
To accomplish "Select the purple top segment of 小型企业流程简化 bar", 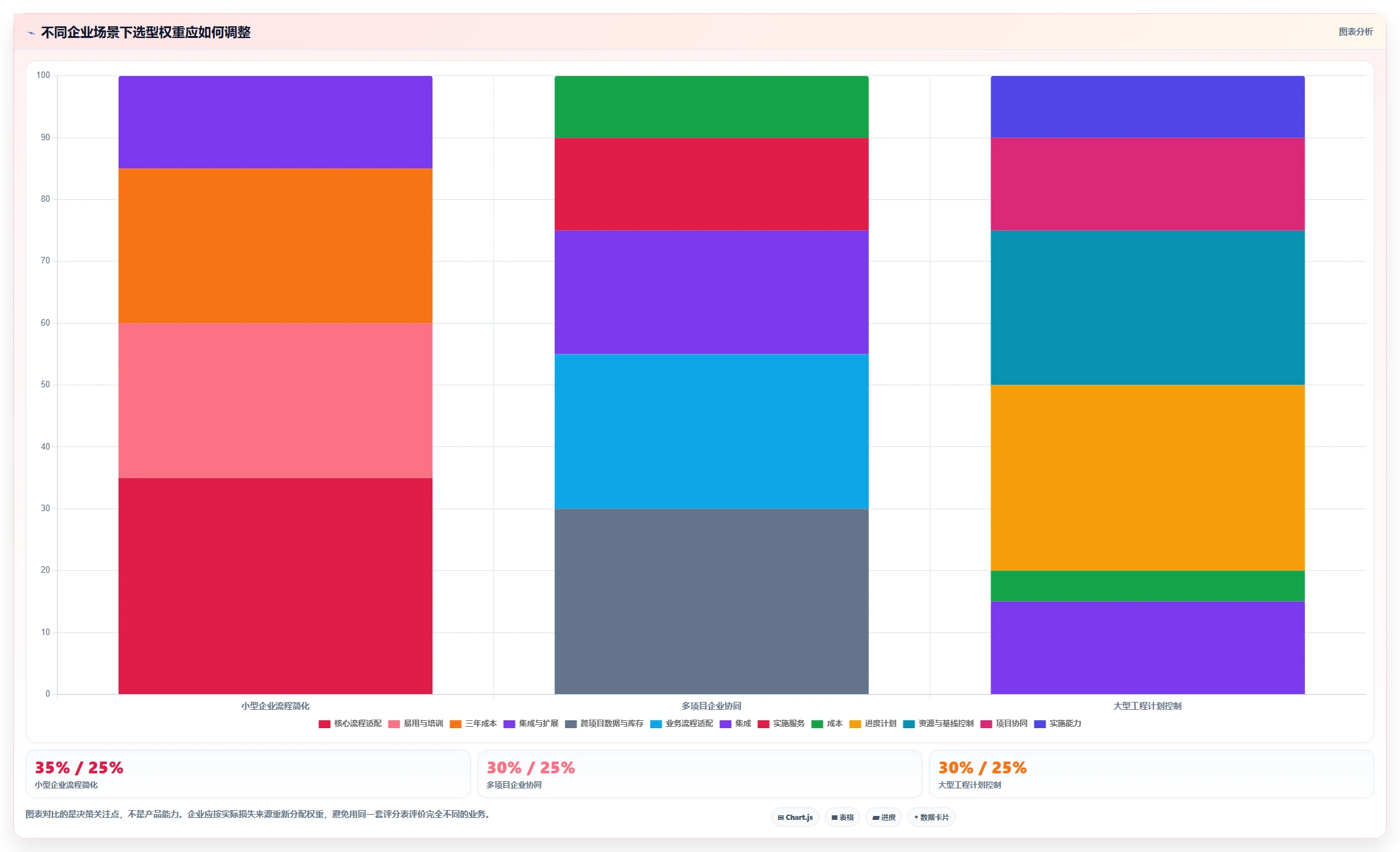I will [x=275, y=122].
